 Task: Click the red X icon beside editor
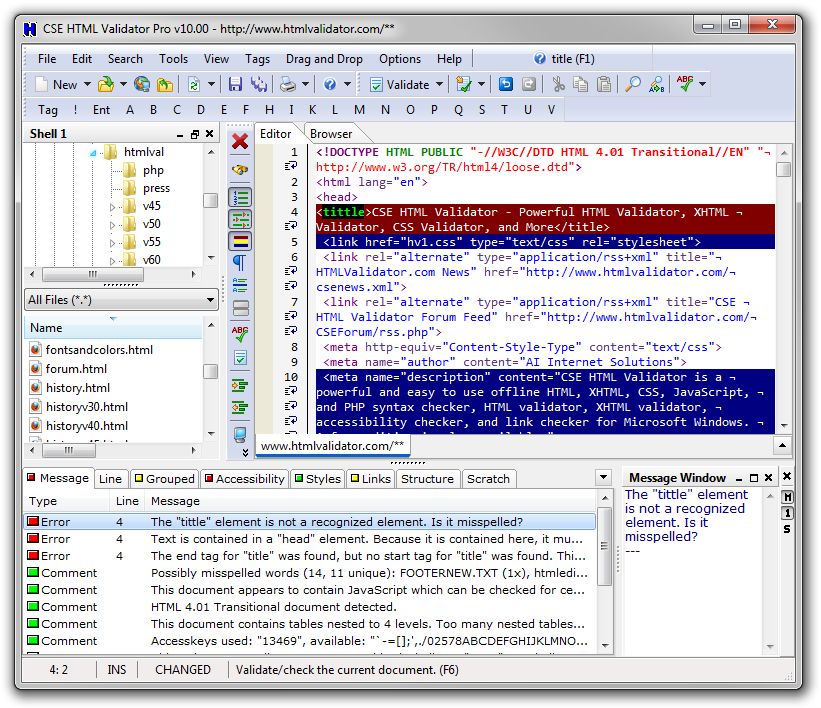coord(240,141)
